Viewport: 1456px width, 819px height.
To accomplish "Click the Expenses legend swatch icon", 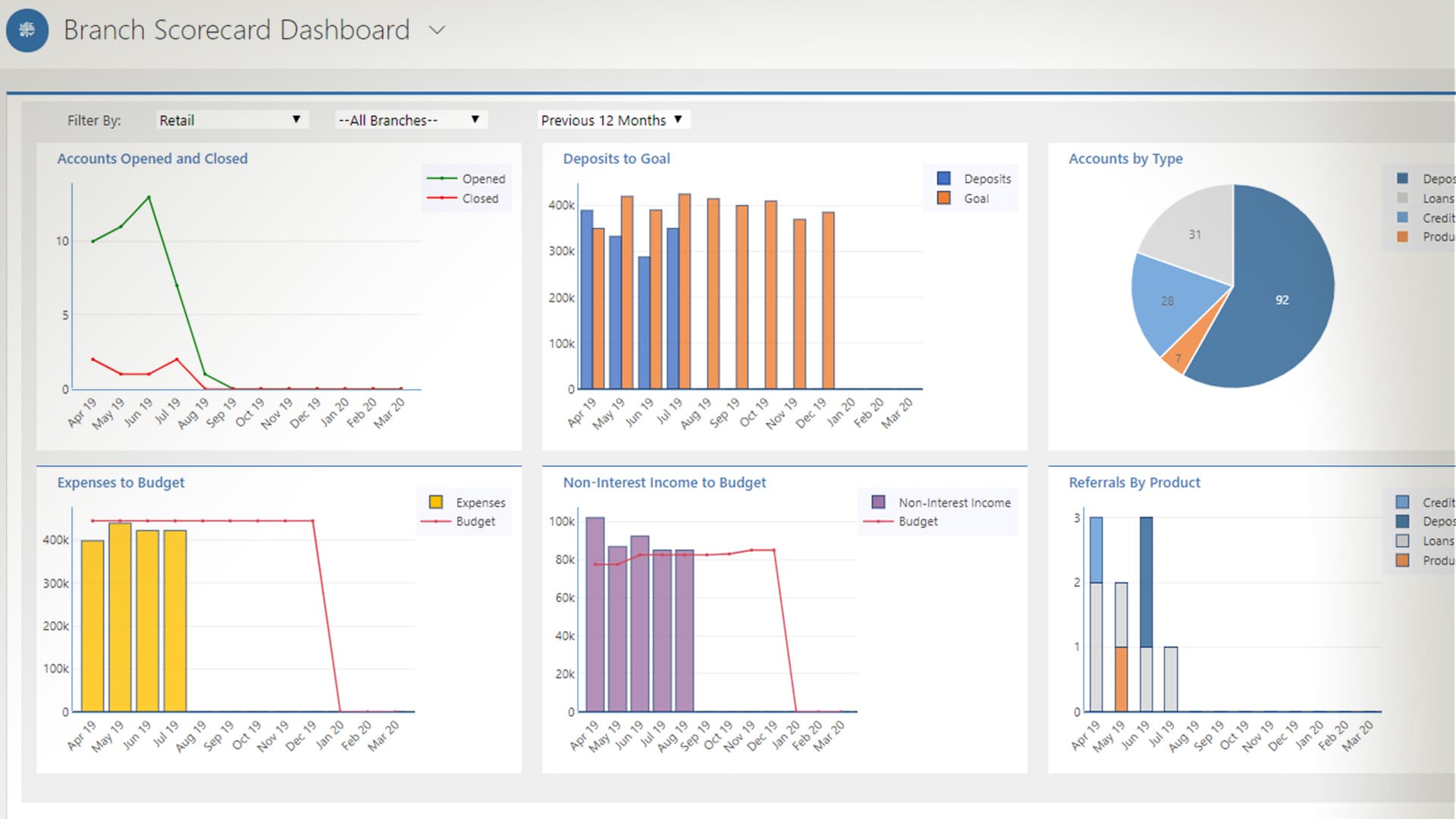I will (435, 502).
